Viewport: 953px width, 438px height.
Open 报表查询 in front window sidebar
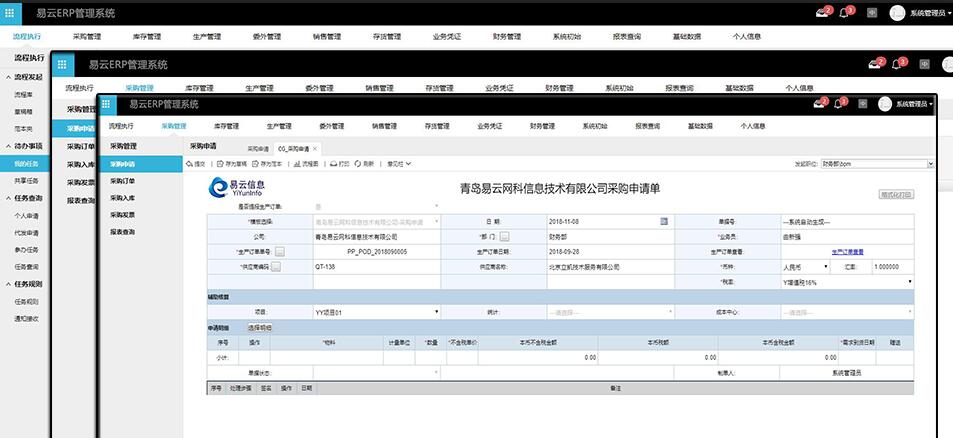point(123,232)
